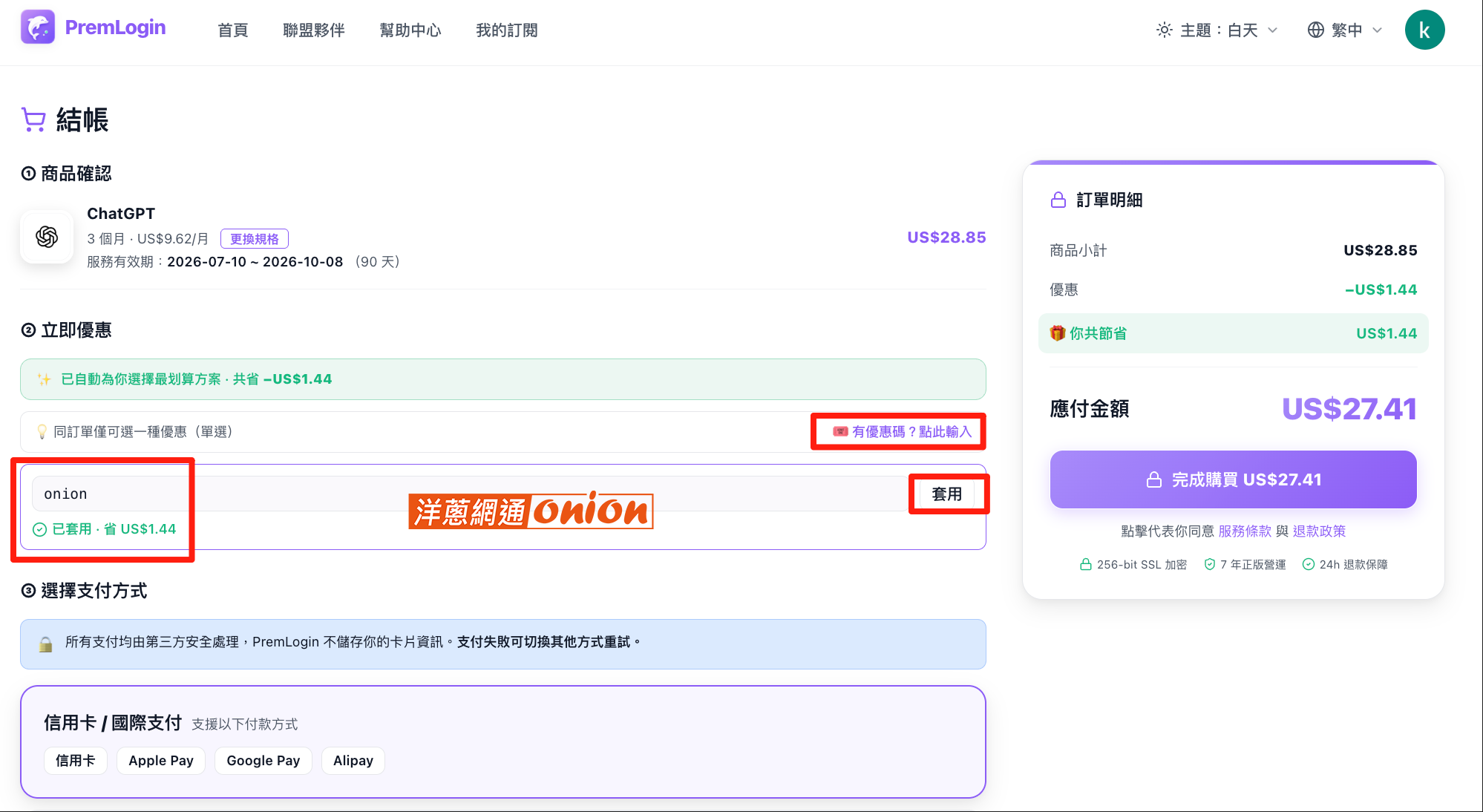1483x812 pixels.
Task: Click the 信用卡 payment chip
Action: click(76, 761)
